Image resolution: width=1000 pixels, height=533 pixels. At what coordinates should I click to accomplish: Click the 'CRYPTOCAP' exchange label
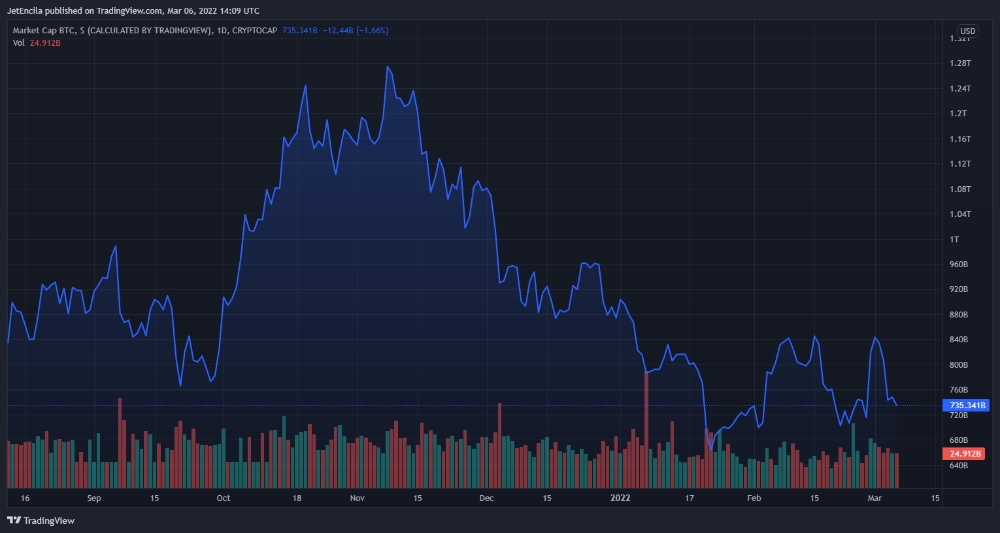pyautogui.click(x=255, y=31)
